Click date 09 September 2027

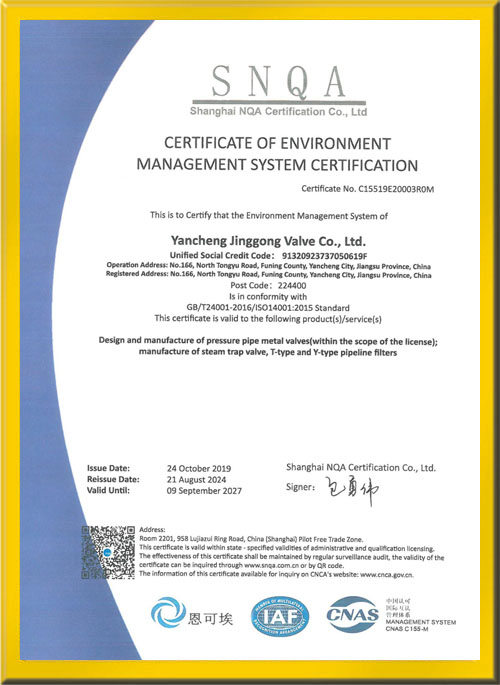pyautogui.click(x=204, y=491)
